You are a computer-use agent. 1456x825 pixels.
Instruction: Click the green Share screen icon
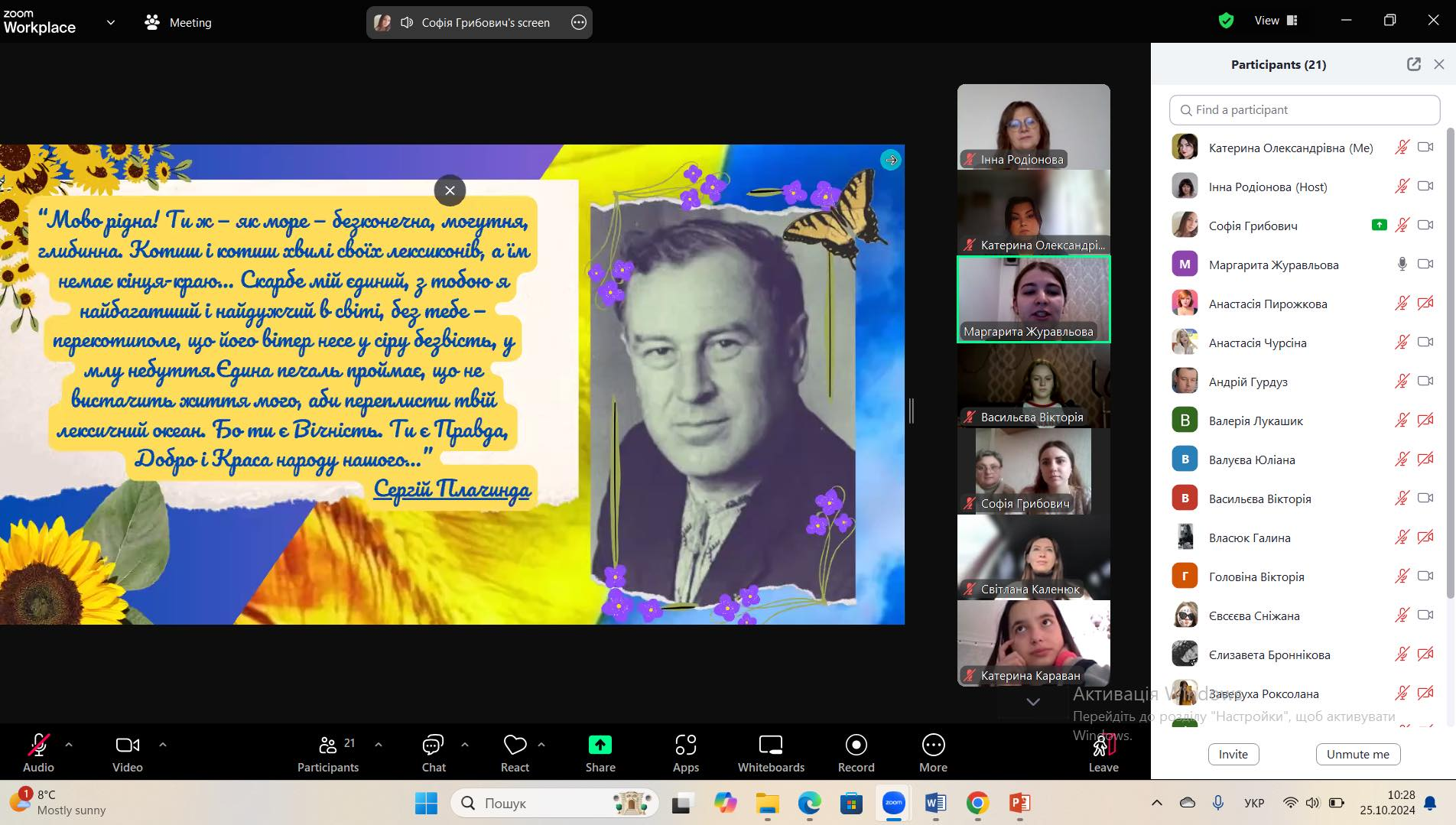pyautogui.click(x=600, y=745)
